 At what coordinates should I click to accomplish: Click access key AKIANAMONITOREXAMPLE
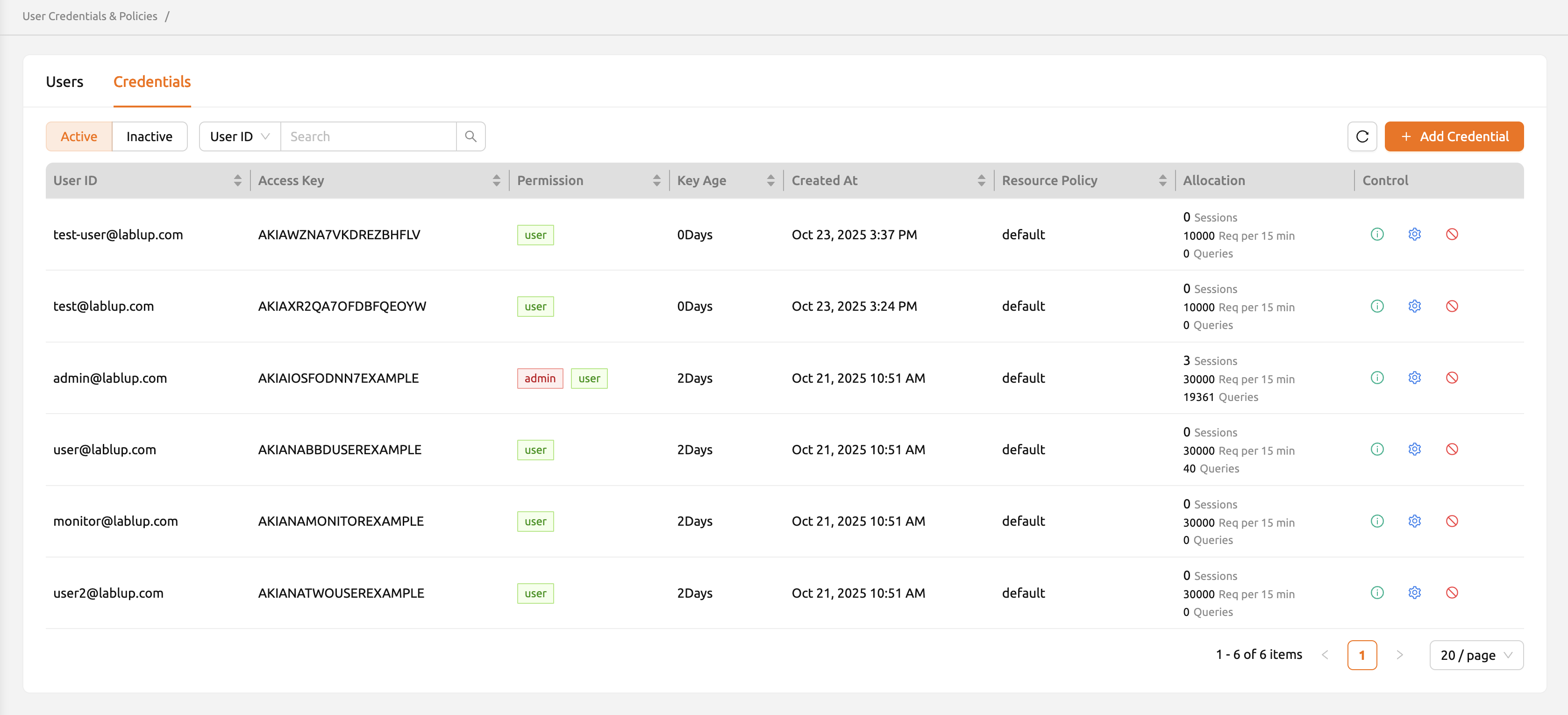click(341, 522)
